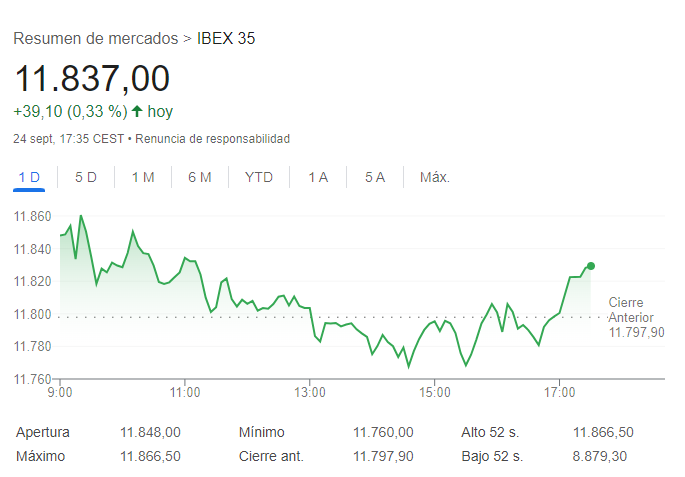The image size is (685, 477).
Task: Select the 1 D time range tab
Action: (28, 177)
